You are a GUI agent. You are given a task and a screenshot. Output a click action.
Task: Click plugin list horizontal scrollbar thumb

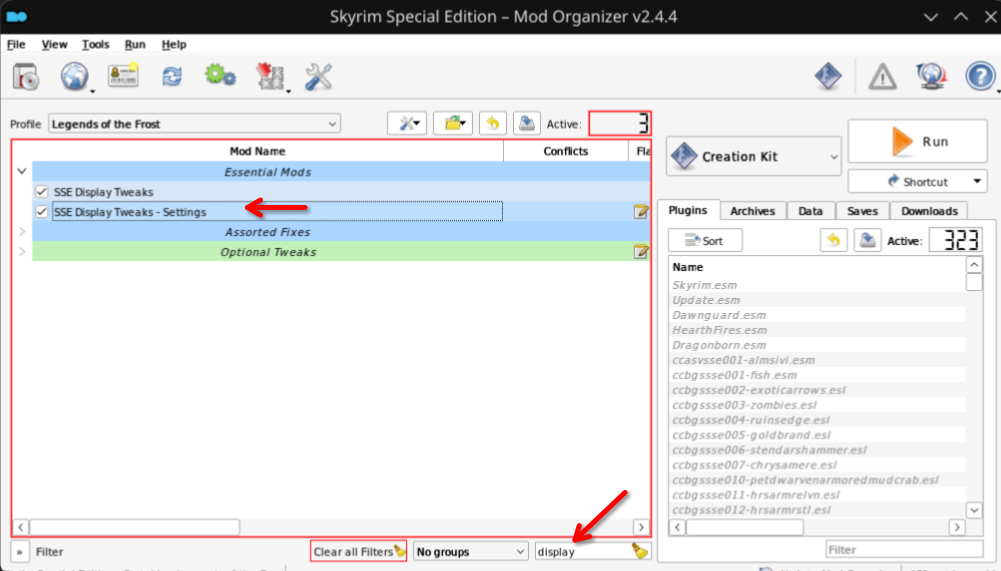[x=744, y=527]
